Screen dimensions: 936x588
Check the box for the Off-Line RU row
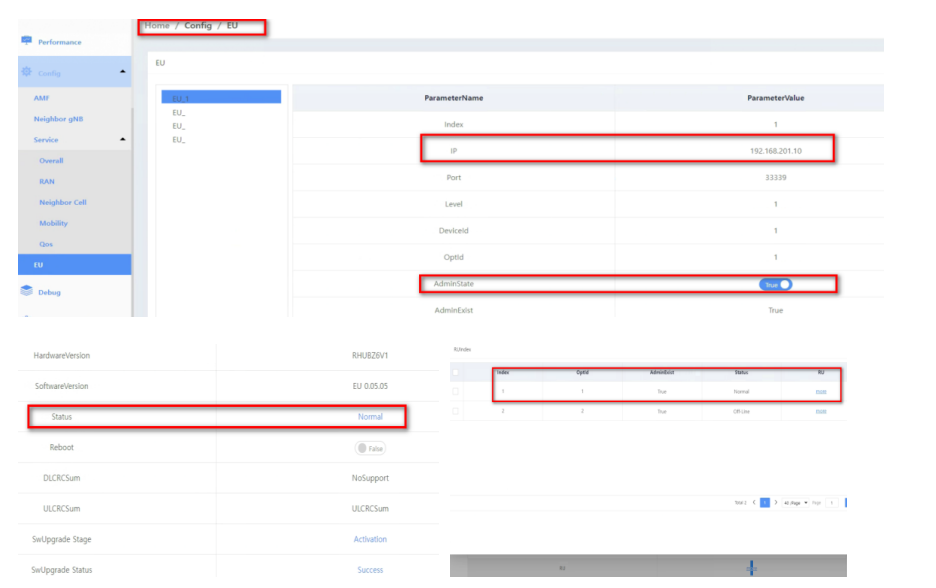click(457, 411)
